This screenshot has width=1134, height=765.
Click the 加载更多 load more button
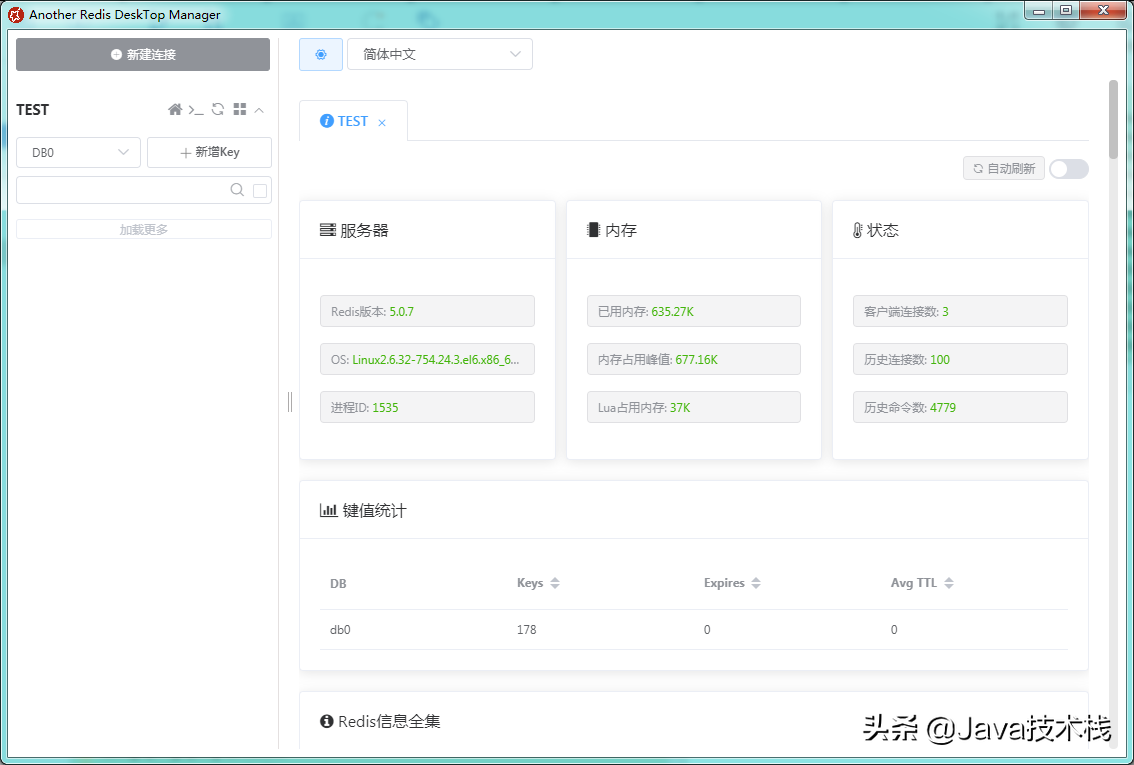pos(144,229)
